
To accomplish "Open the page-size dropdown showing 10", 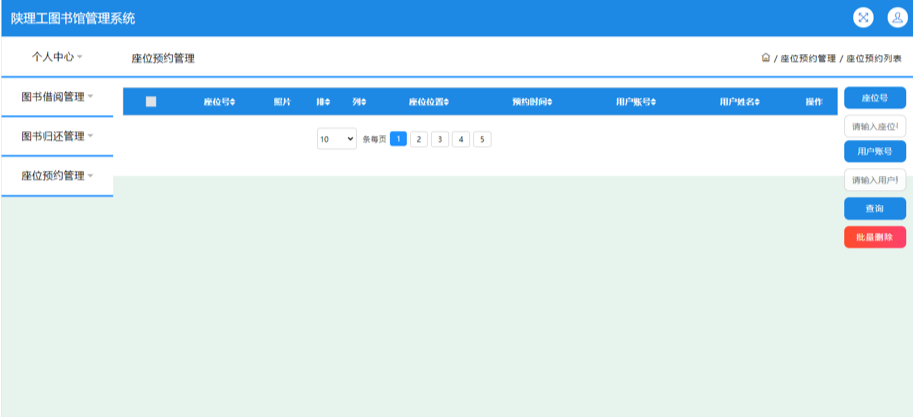I will [x=337, y=139].
